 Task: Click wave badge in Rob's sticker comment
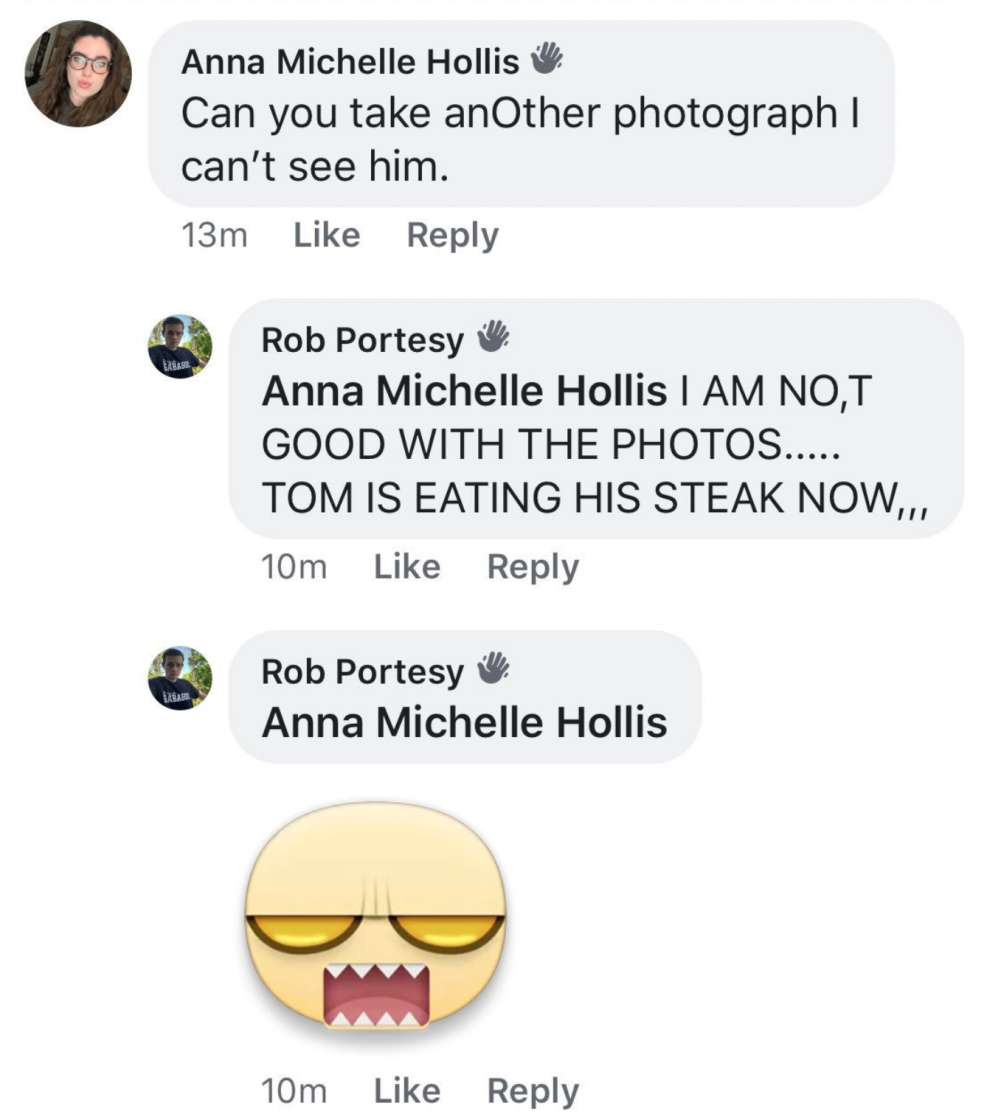492,671
